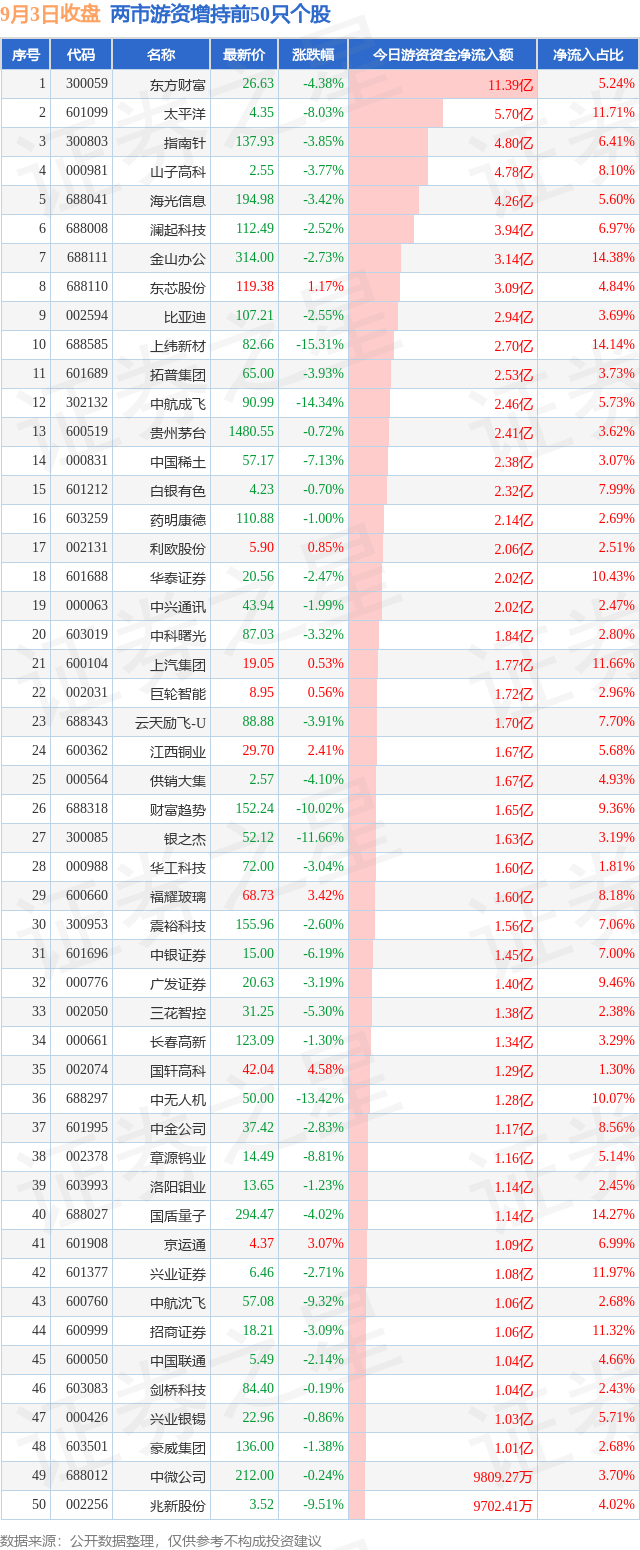Click the 1.17% change for 东芯股份

click(326, 287)
